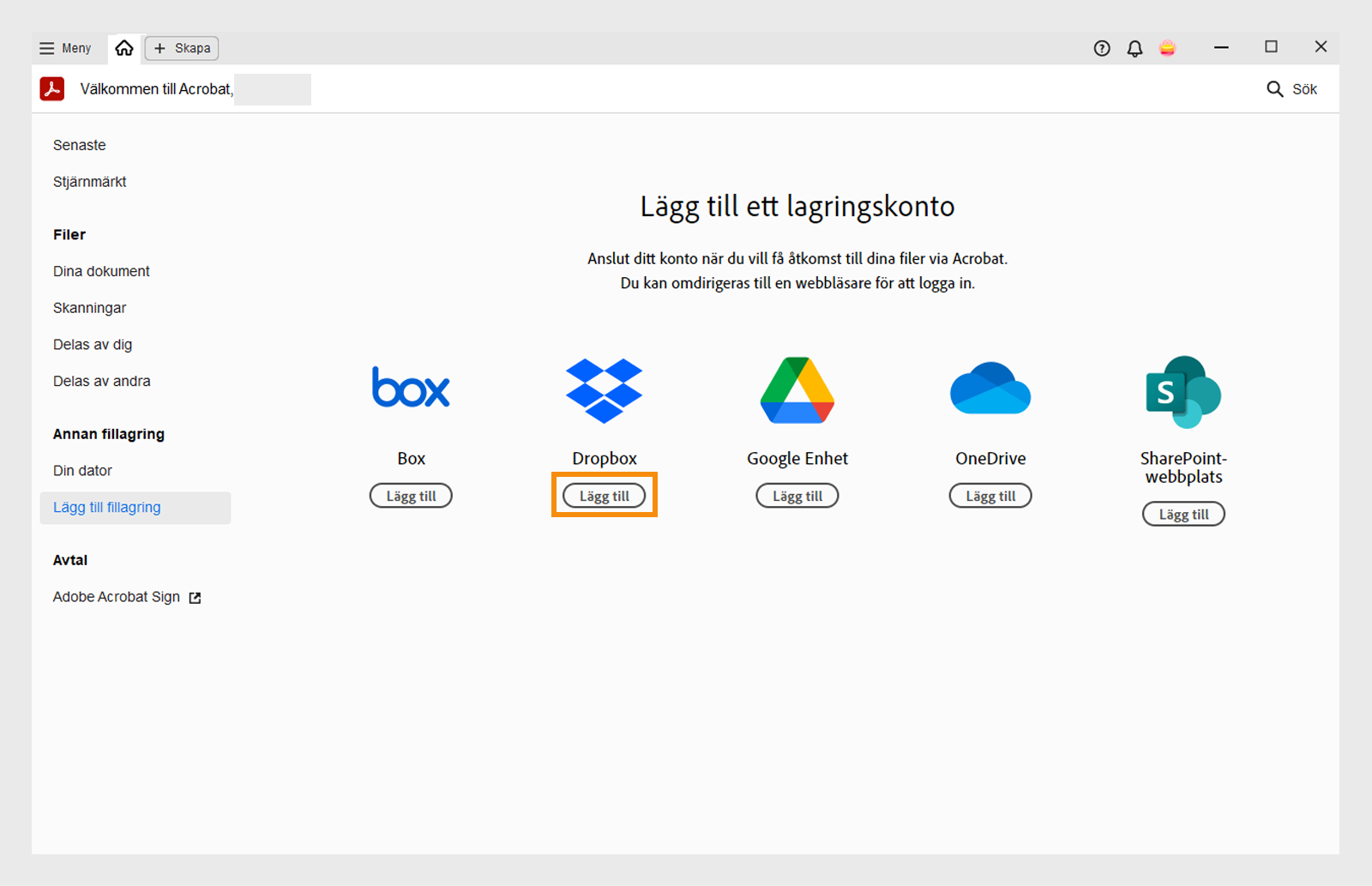
Task: Open help using the question mark icon
Action: pyautogui.click(x=1101, y=48)
